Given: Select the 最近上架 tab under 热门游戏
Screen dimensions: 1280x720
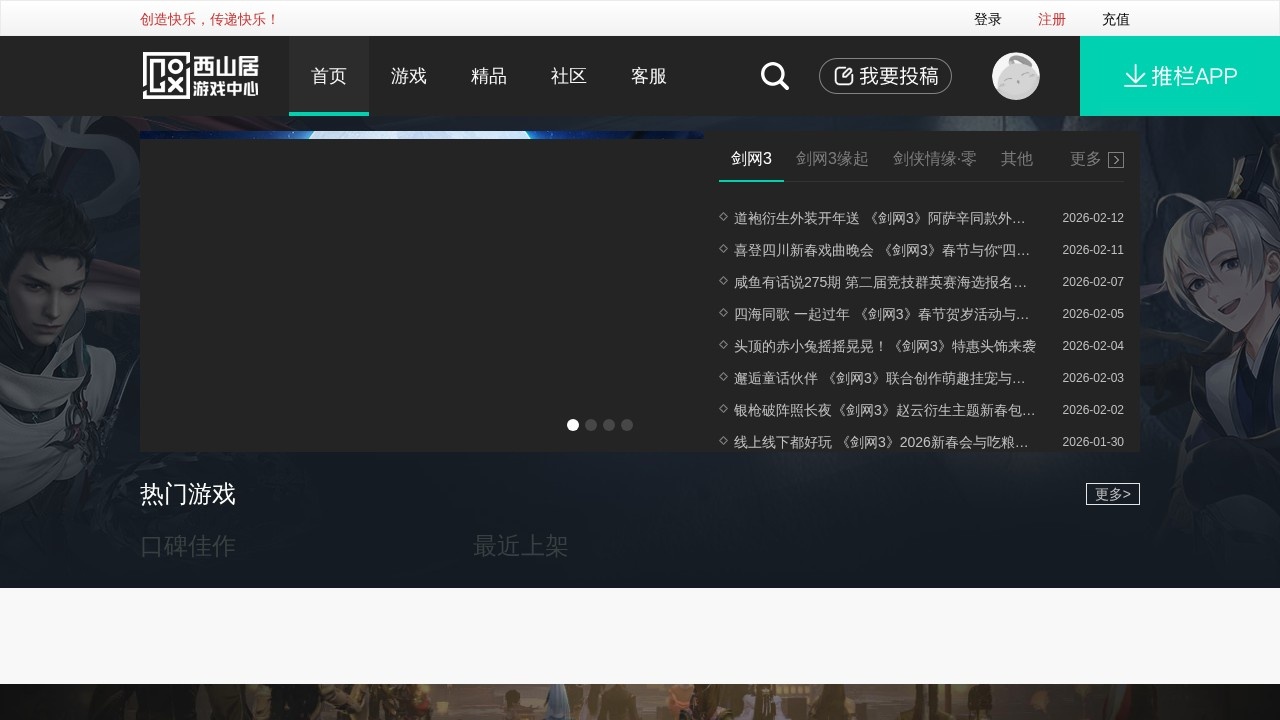Looking at the screenshot, I should coord(519,547).
